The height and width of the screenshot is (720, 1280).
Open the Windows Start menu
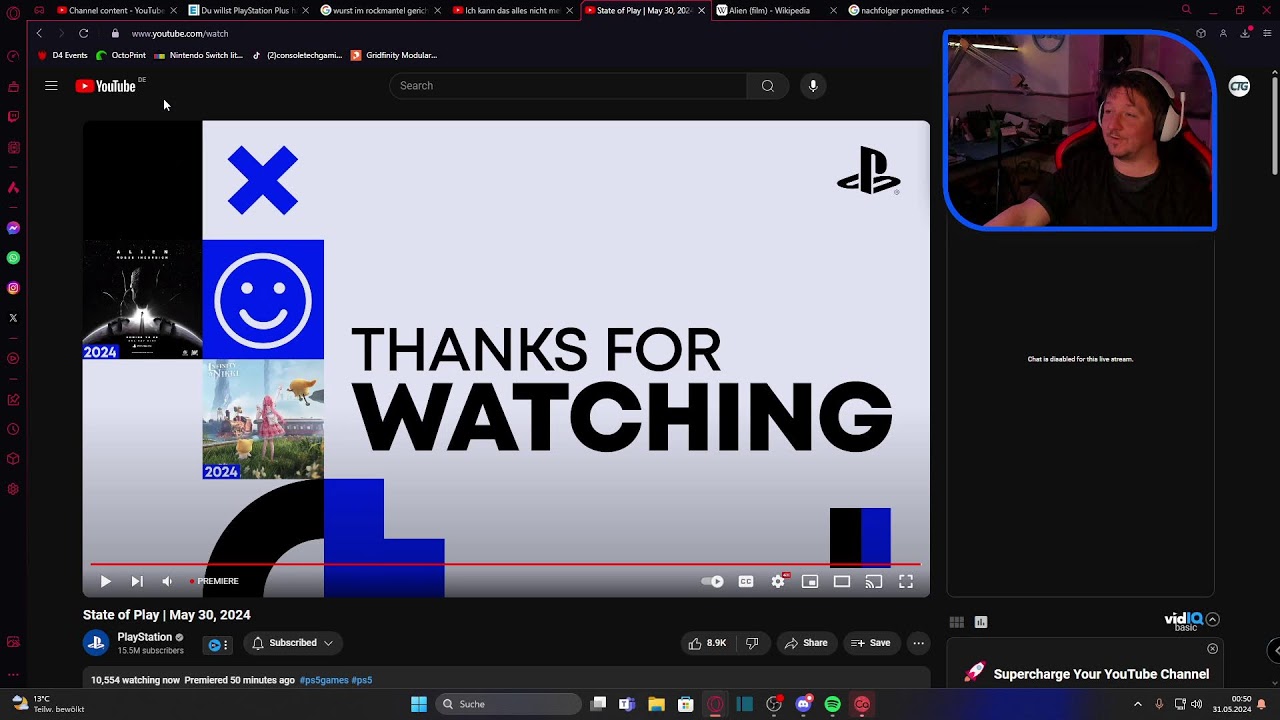point(419,704)
